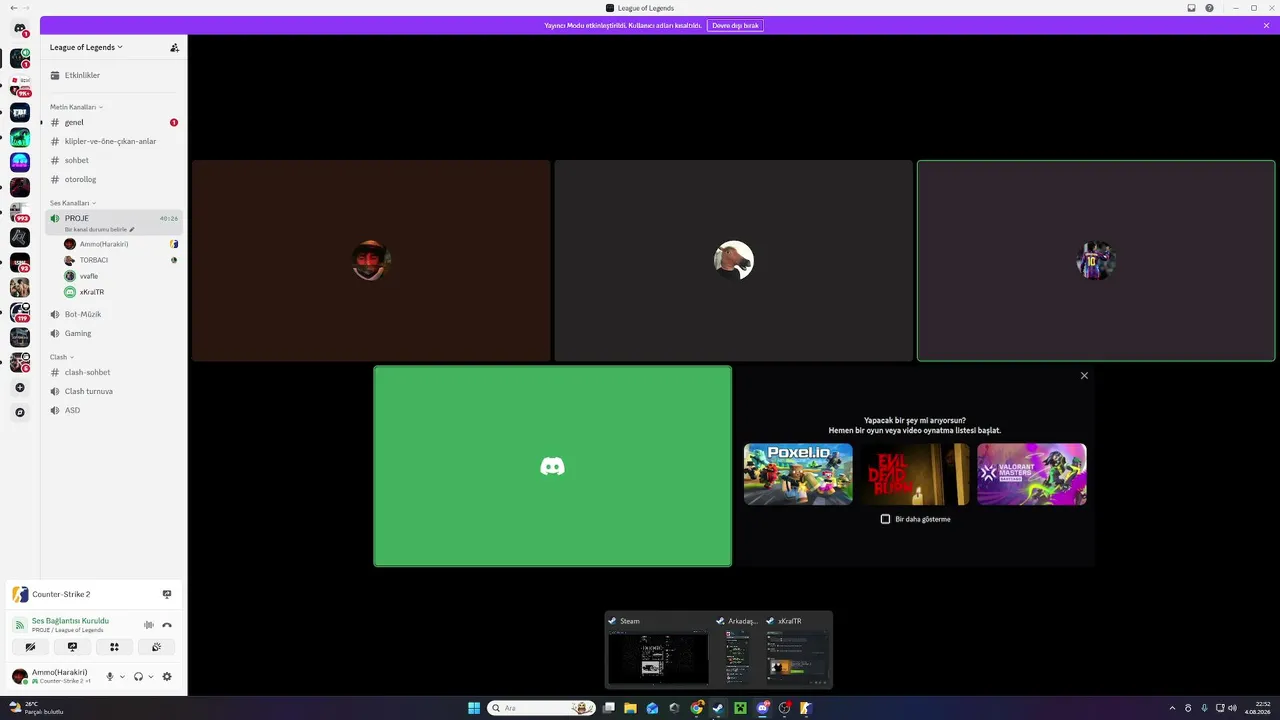Collapse the Ses Kanalları category
This screenshot has height=720, width=1280.
tap(73, 203)
